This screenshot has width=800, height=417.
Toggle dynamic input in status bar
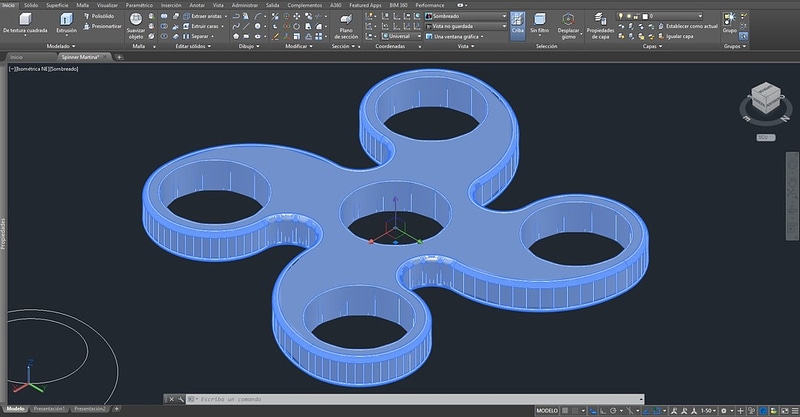pos(593,410)
